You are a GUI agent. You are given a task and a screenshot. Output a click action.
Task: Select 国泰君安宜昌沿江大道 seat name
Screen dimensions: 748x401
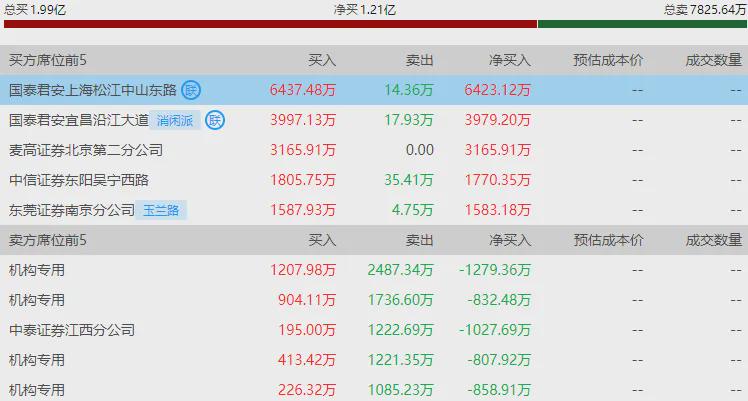79,120
